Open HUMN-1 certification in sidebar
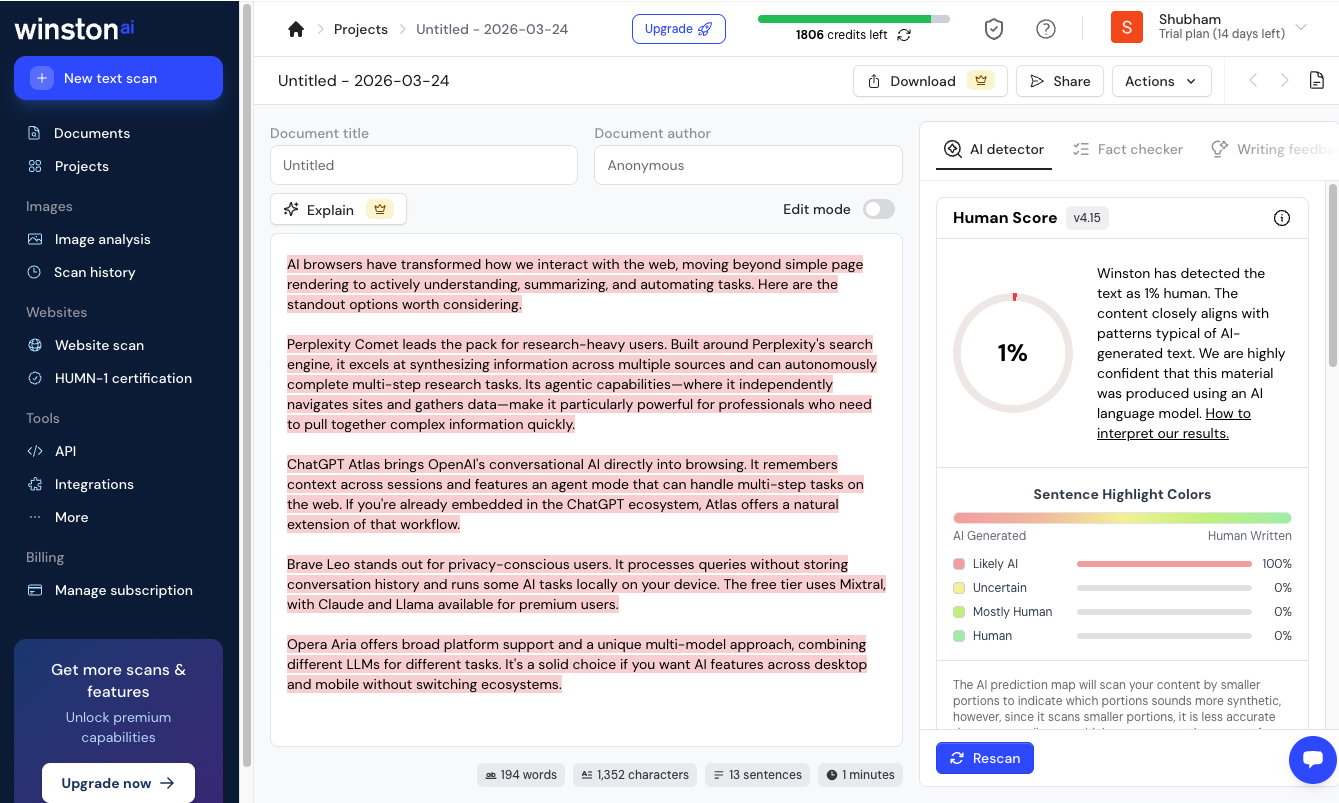Viewport: 1339px width, 803px height. tap(35, 378)
